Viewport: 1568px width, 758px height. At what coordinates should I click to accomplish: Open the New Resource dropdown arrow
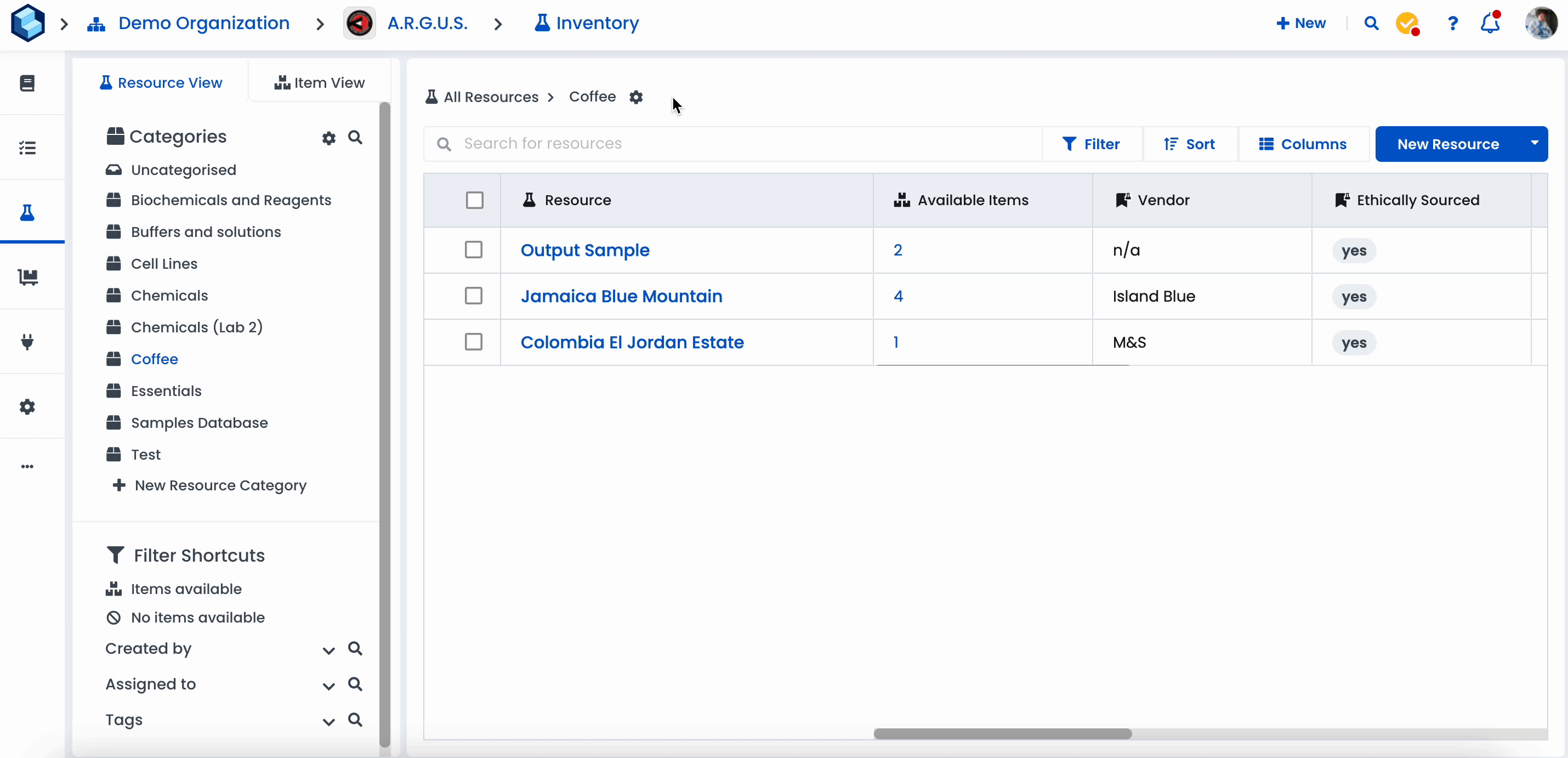pos(1534,144)
